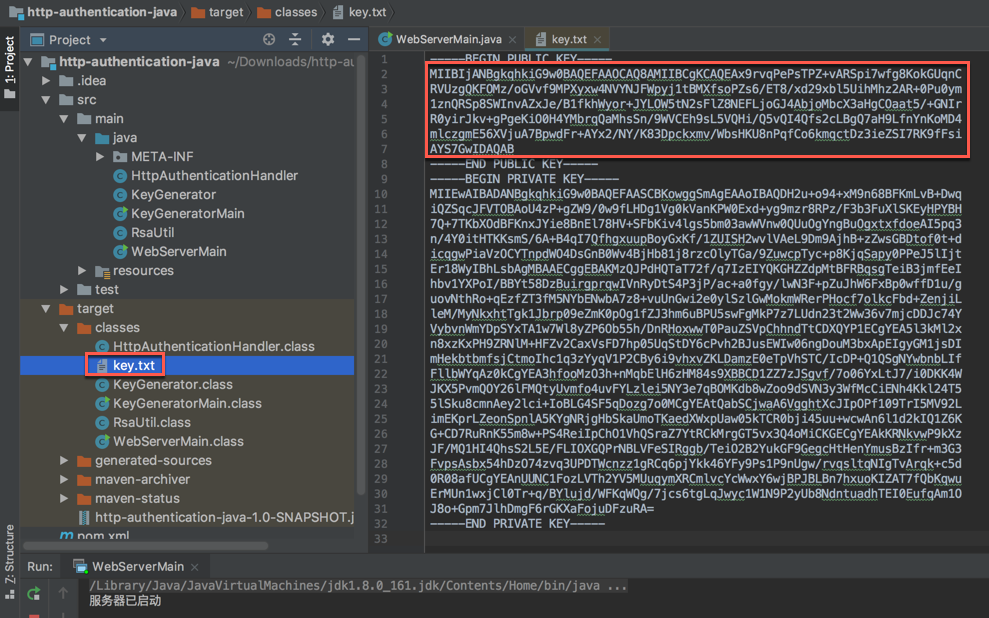
Task: Close the WebServerMain run tab
Action: 196,566
